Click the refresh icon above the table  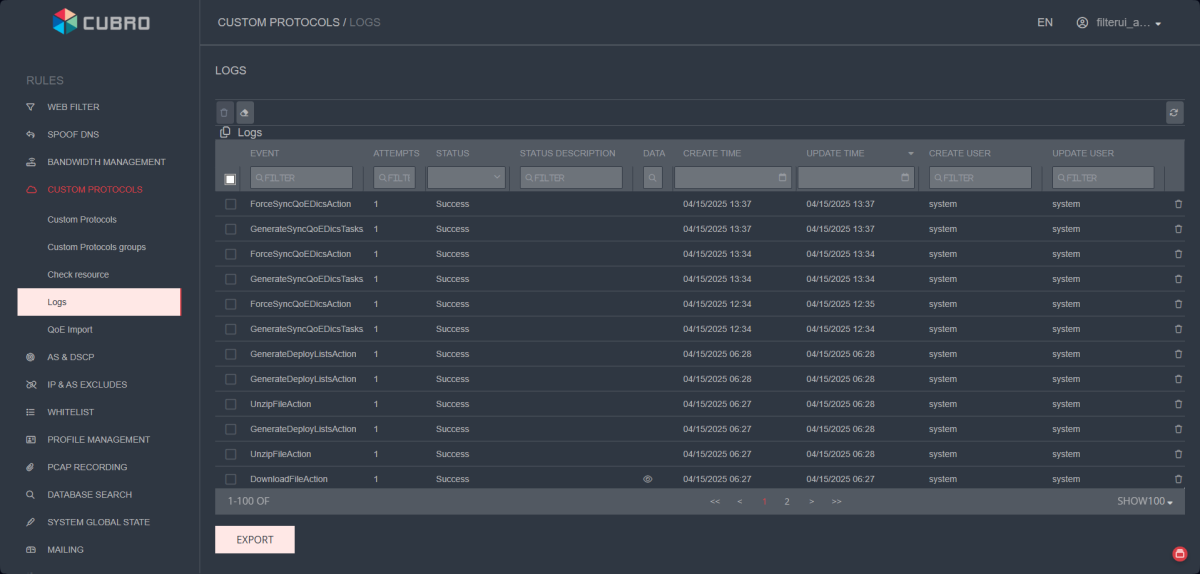1174,113
